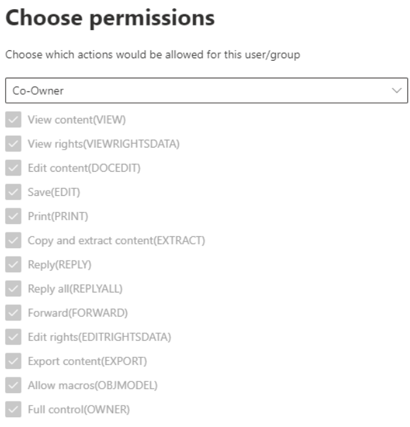The image size is (410, 427).
Task: Toggle the Full control(OWNER) checkbox
Action: tap(13, 410)
